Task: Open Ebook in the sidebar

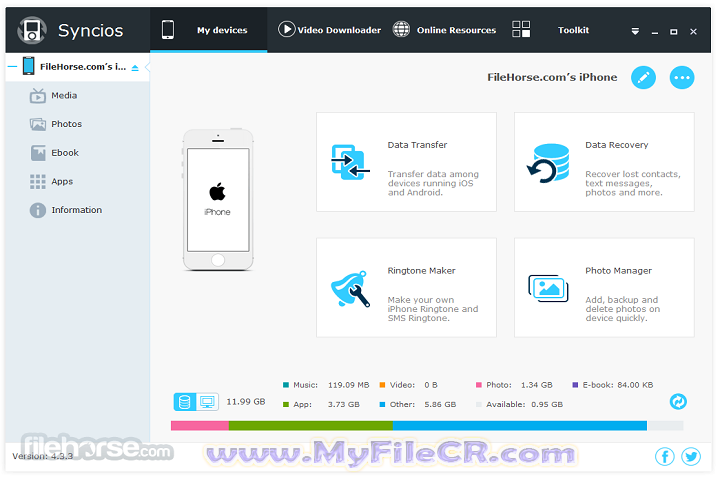Action: click(x=65, y=153)
